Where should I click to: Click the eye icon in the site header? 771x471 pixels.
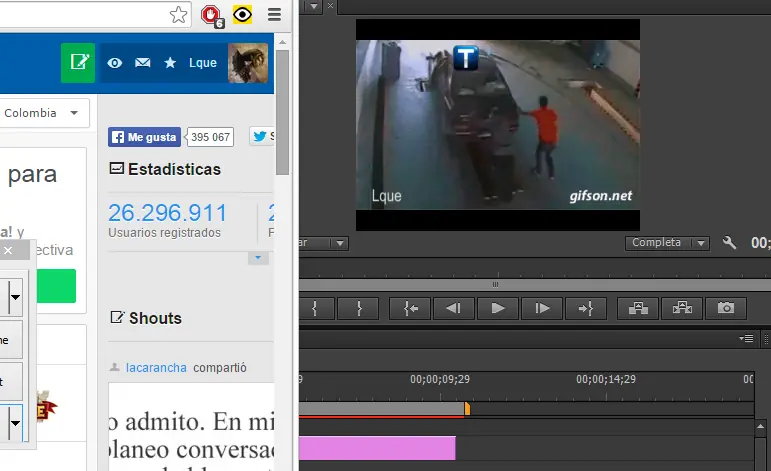point(115,63)
